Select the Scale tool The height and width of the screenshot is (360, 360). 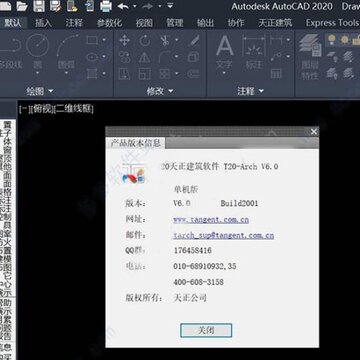(x=145, y=74)
